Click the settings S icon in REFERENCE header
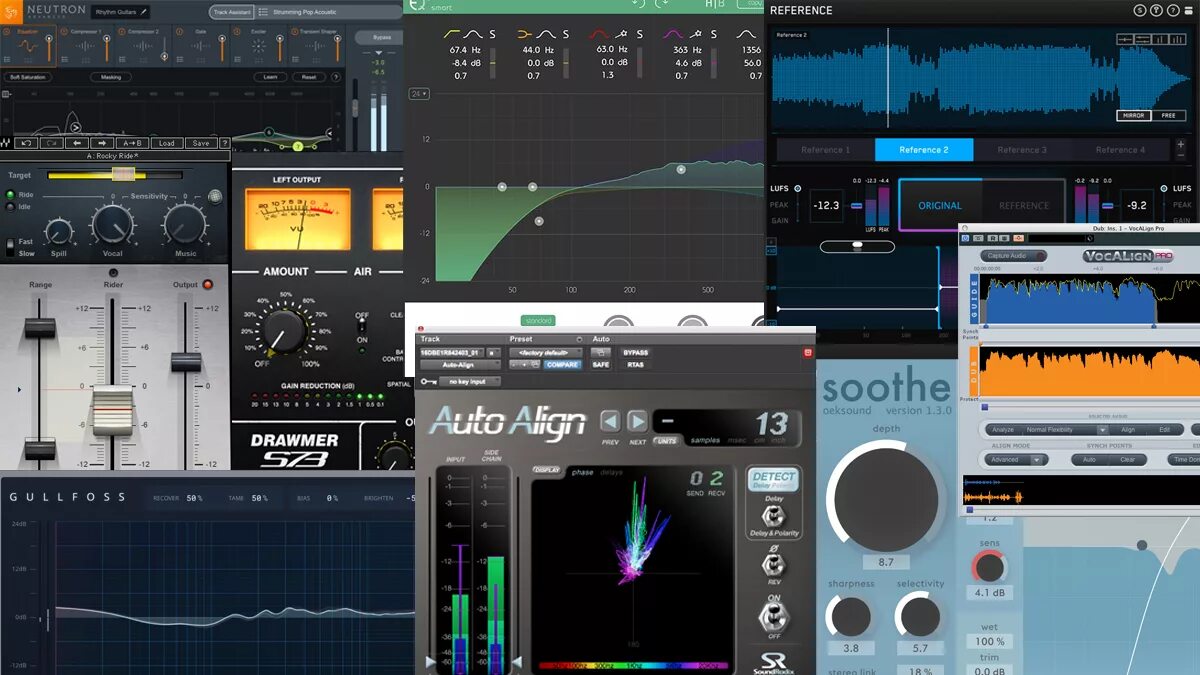1200x675 pixels. coord(1140,11)
